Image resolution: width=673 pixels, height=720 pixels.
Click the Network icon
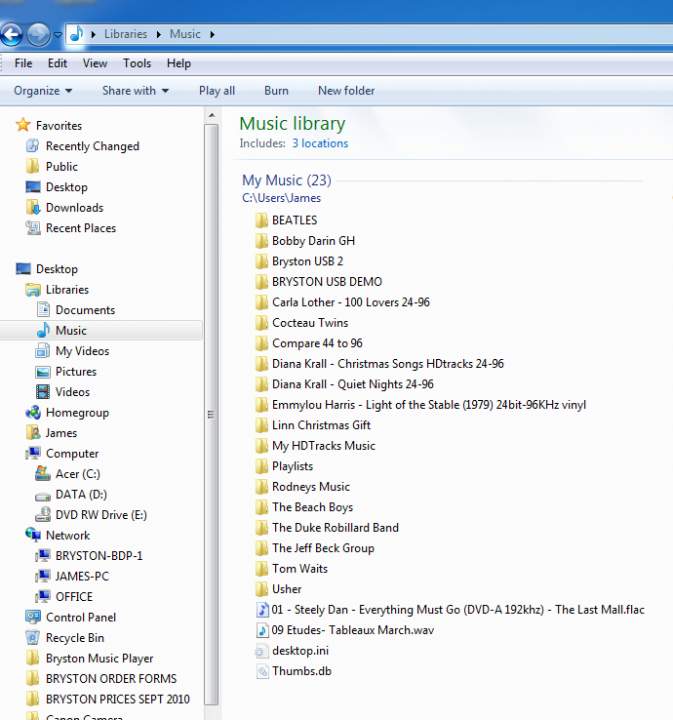(x=33, y=534)
